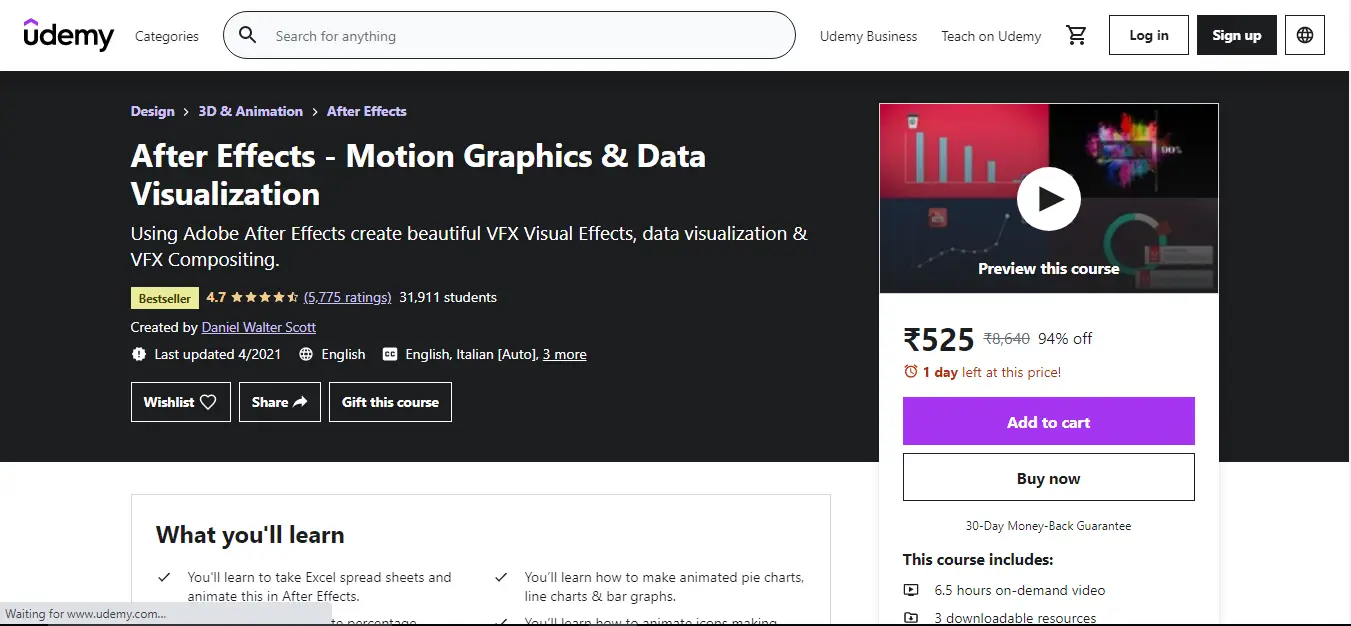Open the 5,775 ratings link
This screenshot has width=1351, height=626.
click(347, 297)
